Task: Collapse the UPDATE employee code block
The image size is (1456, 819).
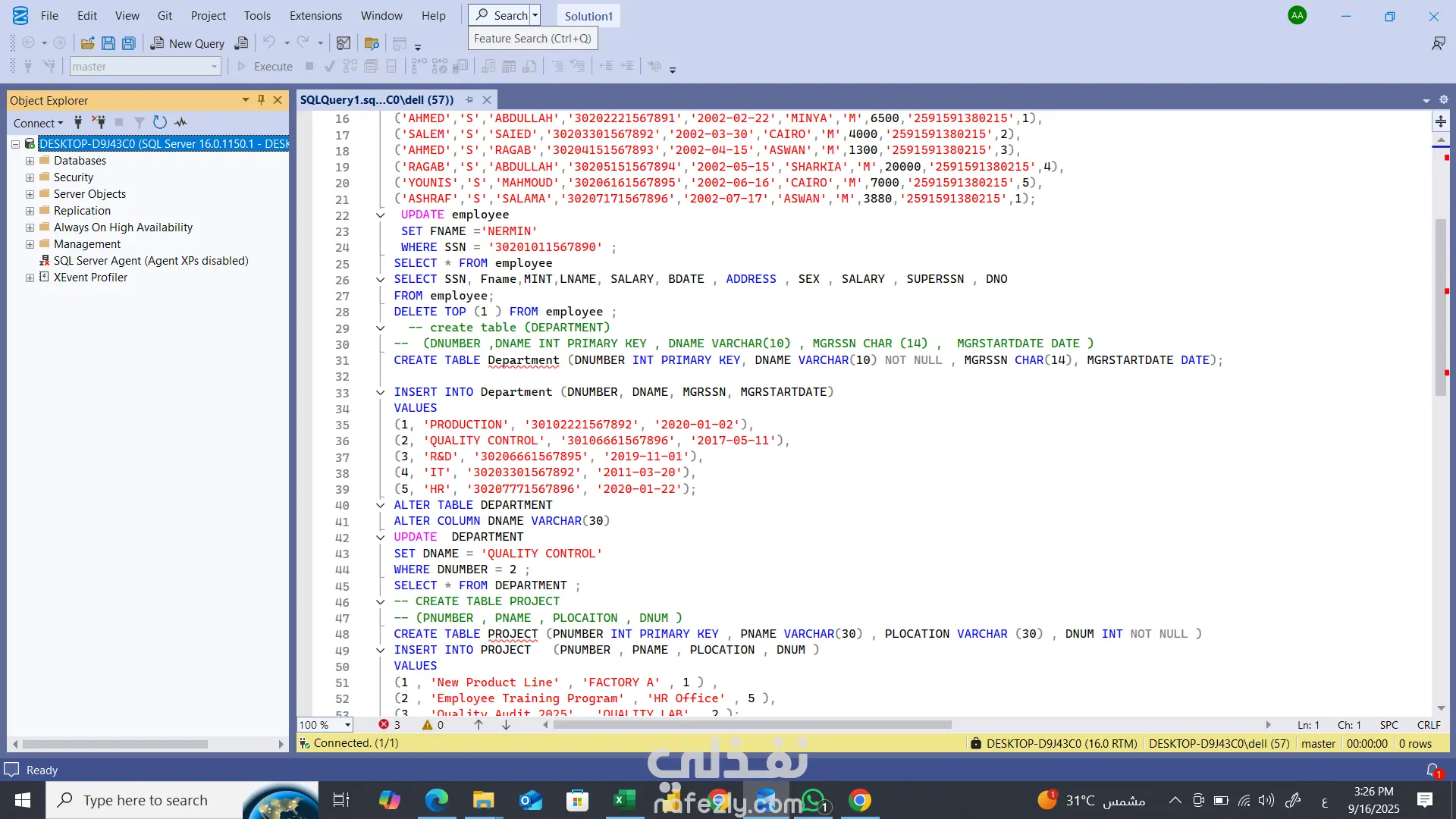Action: click(381, 215)
